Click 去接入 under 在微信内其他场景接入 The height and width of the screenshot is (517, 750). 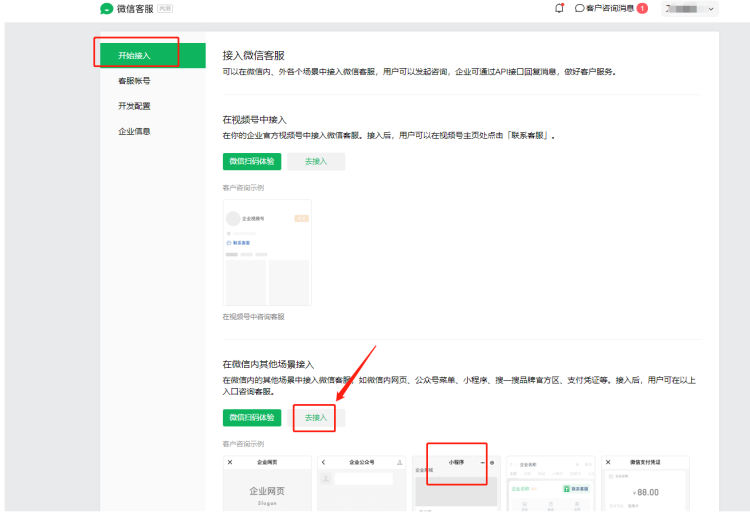[316, 418]
